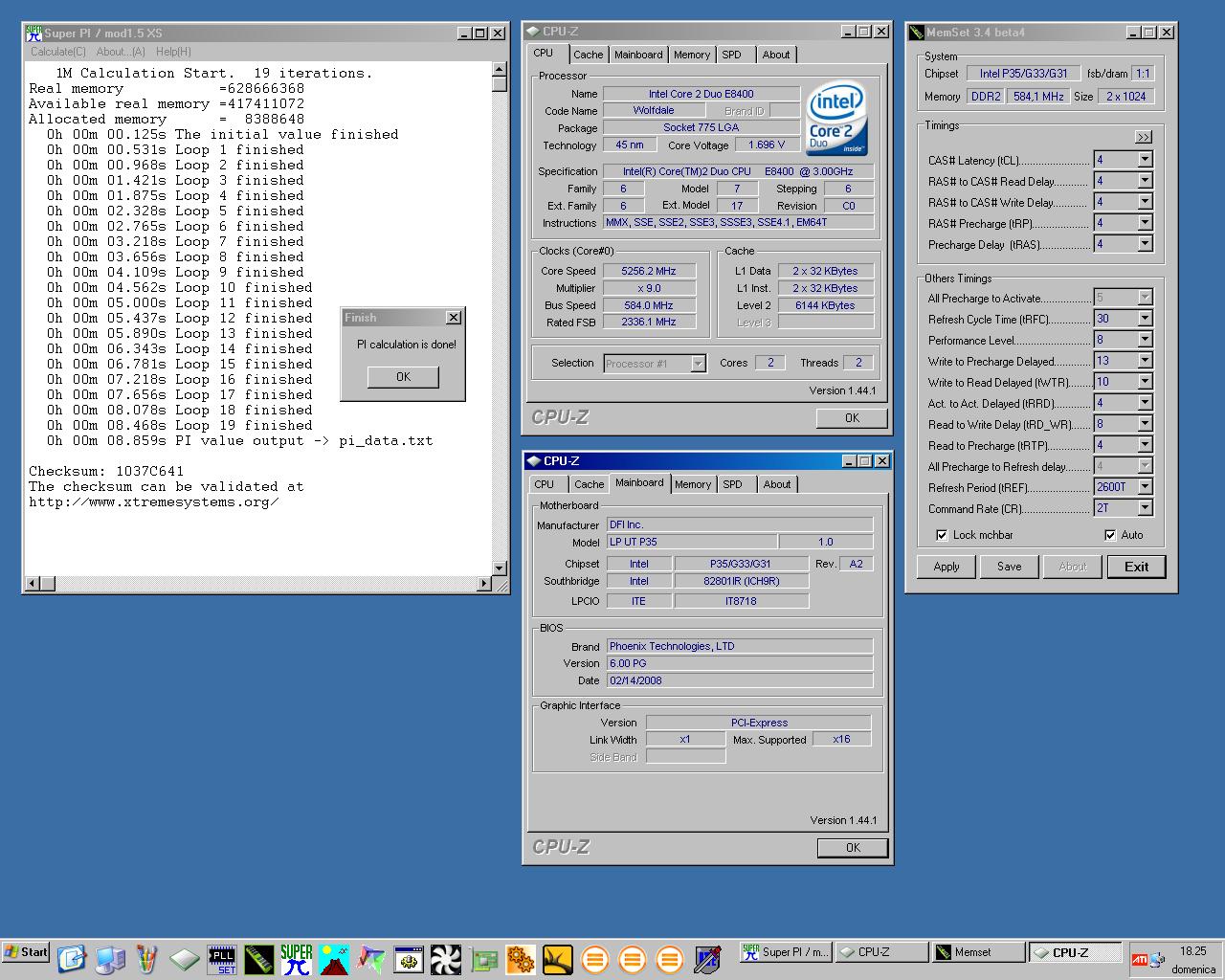Open the Windows Start menu
Viewport: 1225px width, 980px height.
pos(26,952)
